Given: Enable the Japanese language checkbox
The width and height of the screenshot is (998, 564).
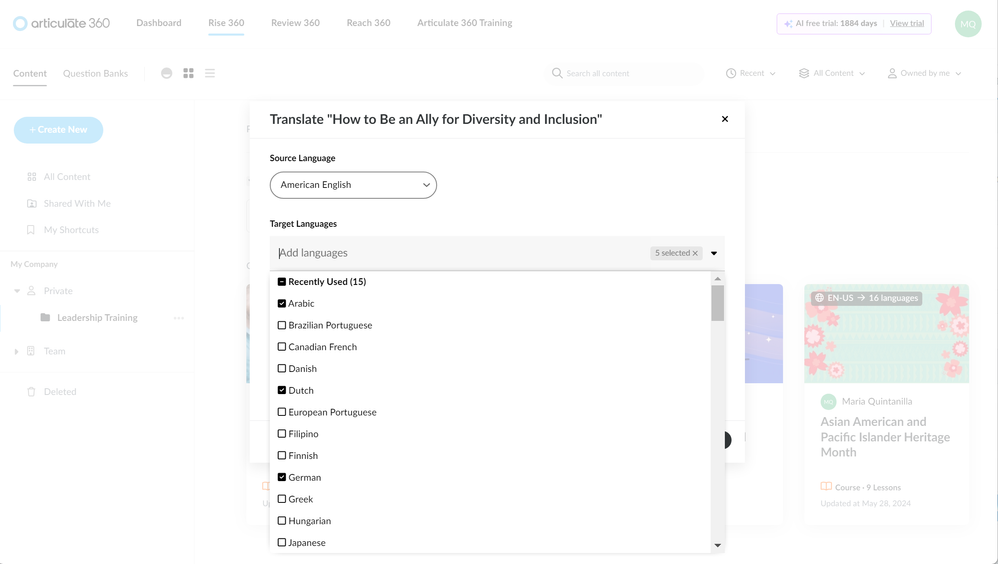Looking at the screenshot, I should (282, 542).
